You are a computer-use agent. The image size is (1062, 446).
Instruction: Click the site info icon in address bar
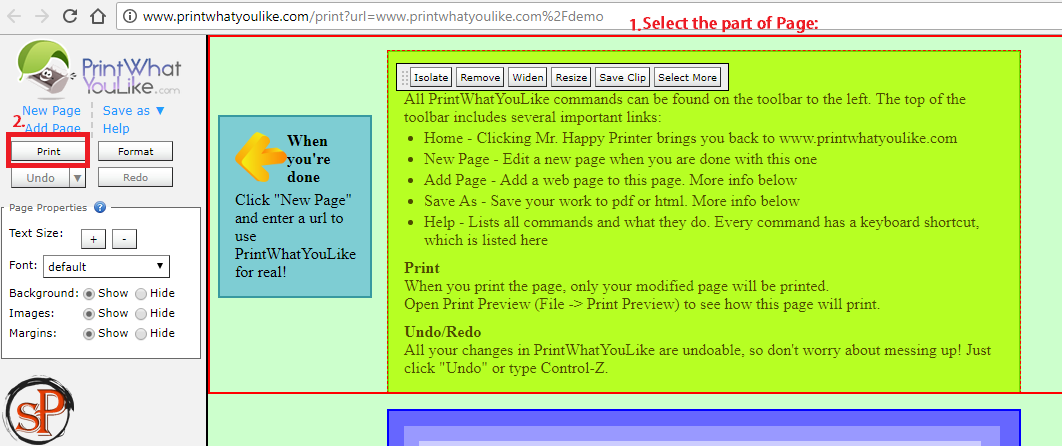[131, 16]
